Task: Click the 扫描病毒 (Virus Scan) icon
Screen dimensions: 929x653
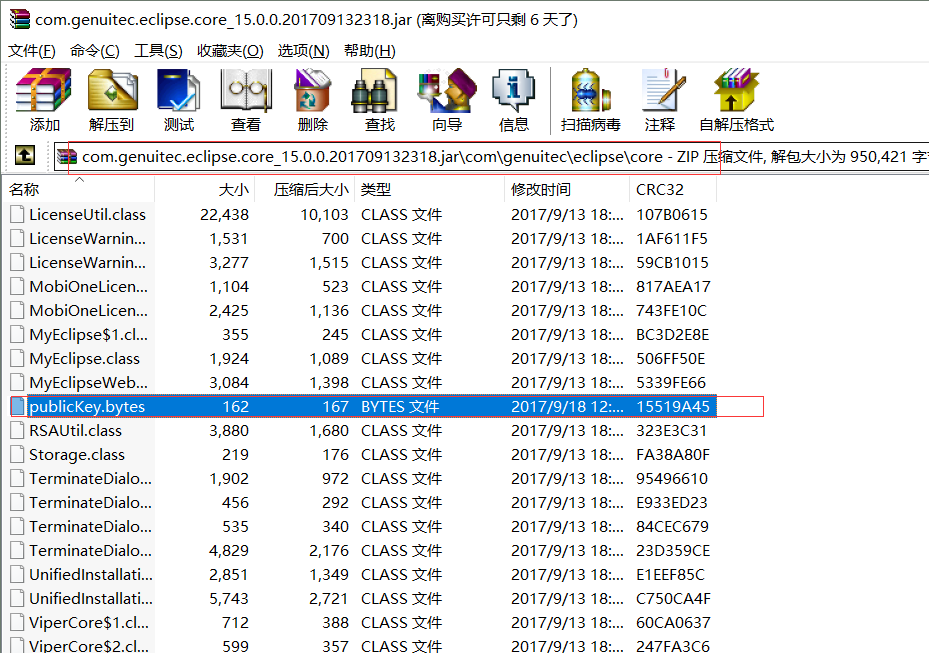Action: point(591,90)
